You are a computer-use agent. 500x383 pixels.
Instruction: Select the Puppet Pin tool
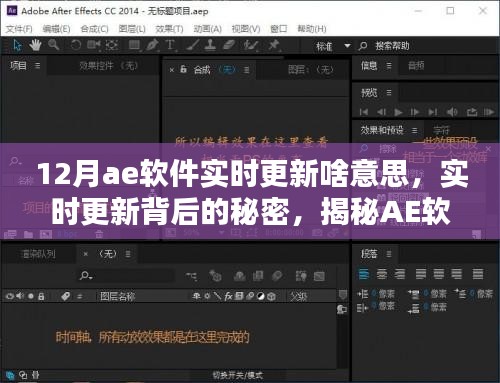274,45
